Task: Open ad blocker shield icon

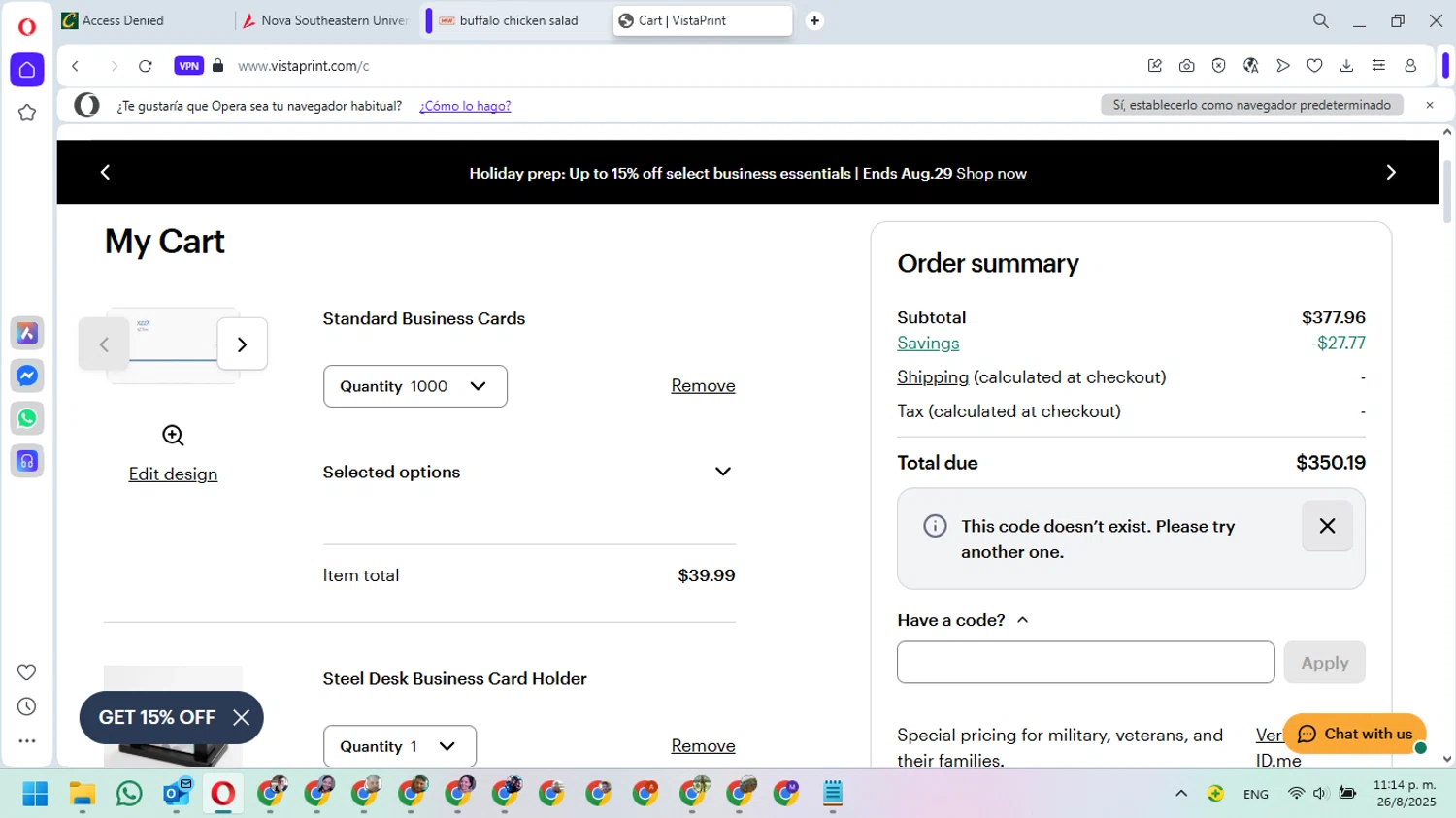Action: click(x=1218, y=66)
